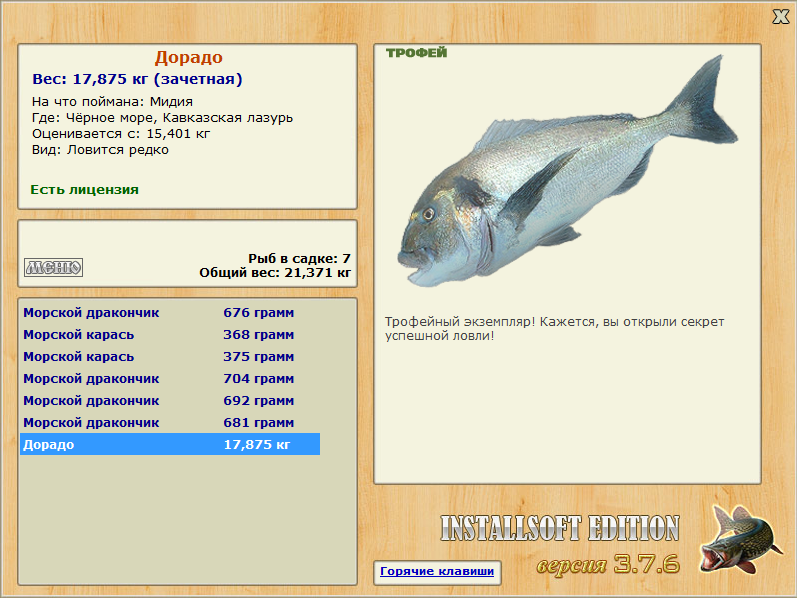Click the Дорадо fish title
The image size is (797, 598).
pyautogui.click(x=189, y=57)
